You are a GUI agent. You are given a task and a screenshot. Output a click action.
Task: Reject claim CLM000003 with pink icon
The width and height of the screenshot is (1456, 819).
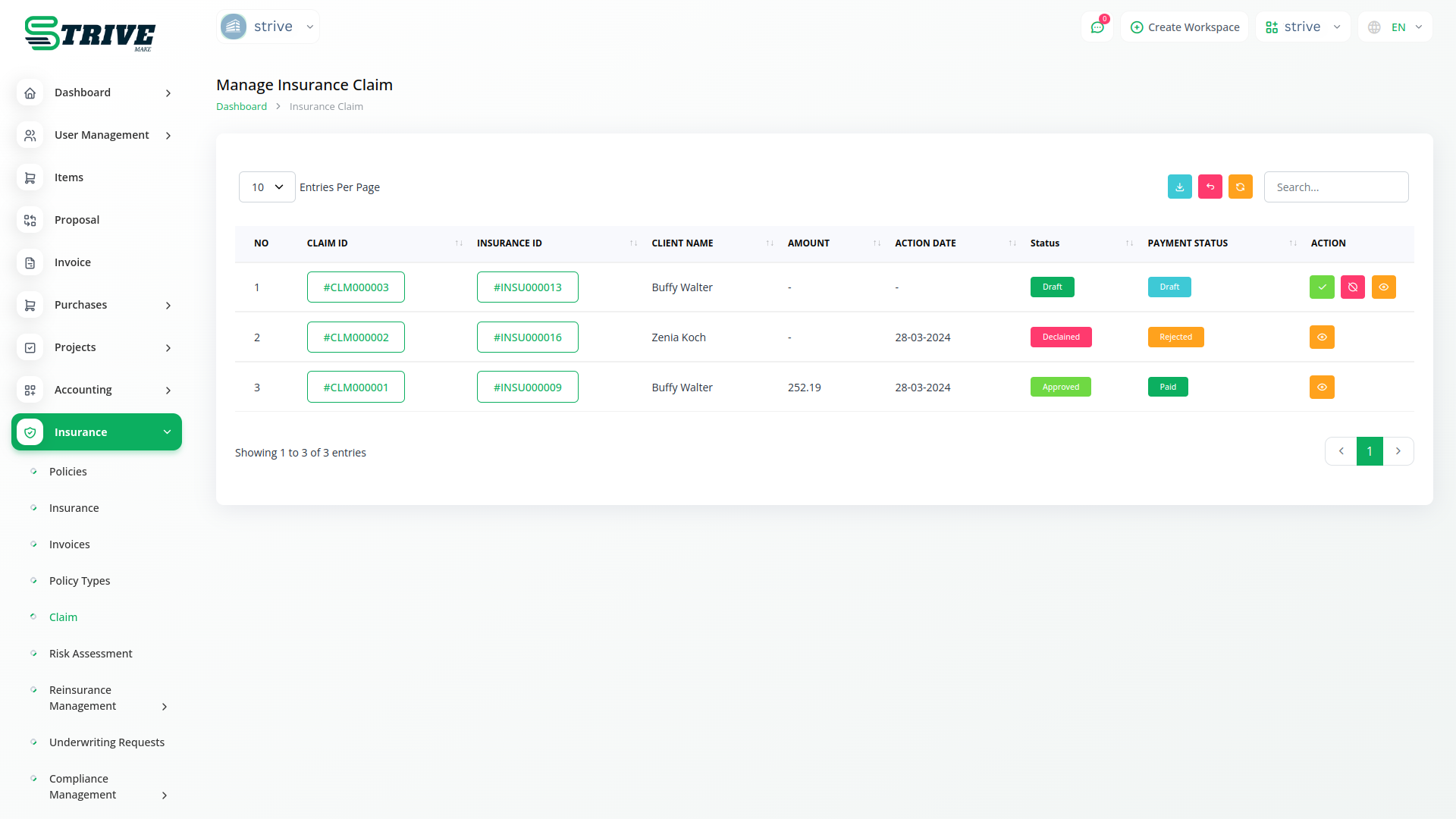click(x=1352, y=287)
